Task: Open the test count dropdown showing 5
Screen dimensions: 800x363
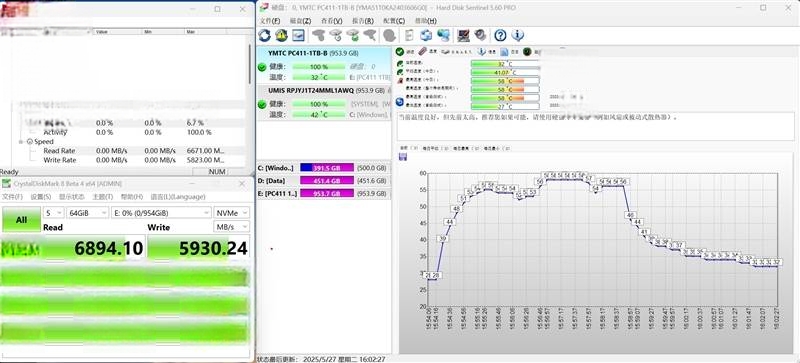Action: (54, 212)
